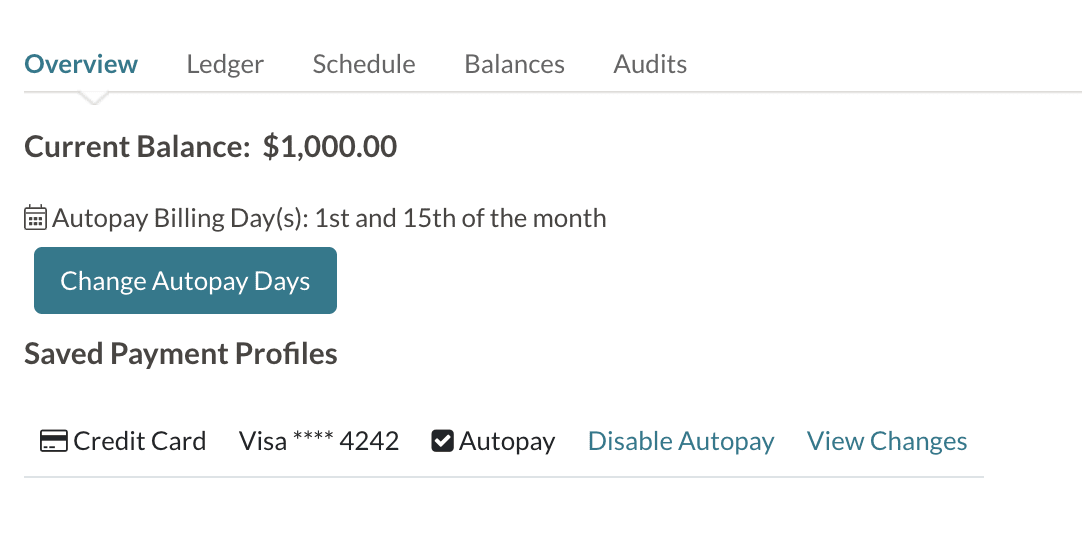This screenshot has width=1082, height=544.
Task: Select the Visa **** 4242 card text
Action: pos(319,441)
